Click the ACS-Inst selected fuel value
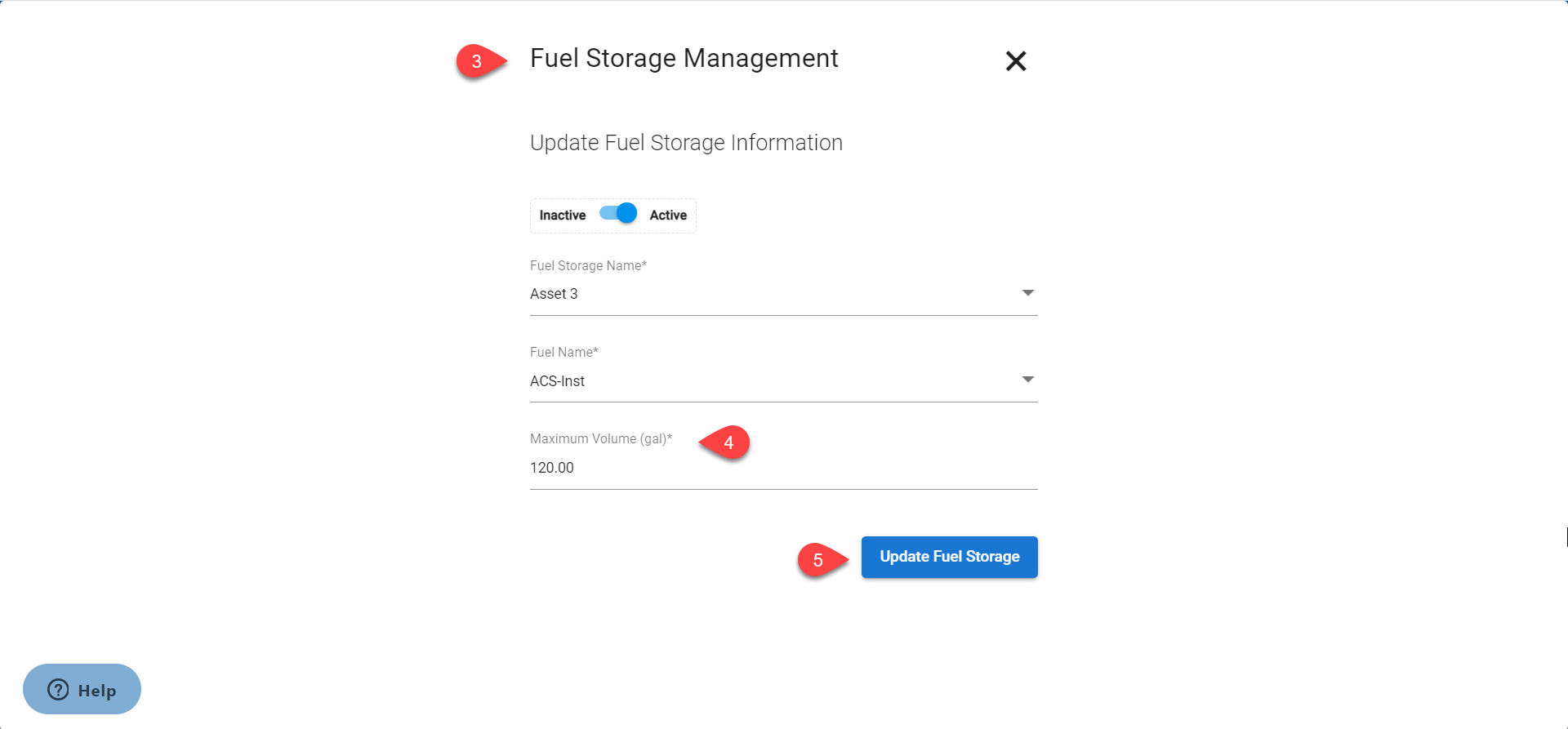Viewport: 1568px width, 729px height. tap(557, 381)
